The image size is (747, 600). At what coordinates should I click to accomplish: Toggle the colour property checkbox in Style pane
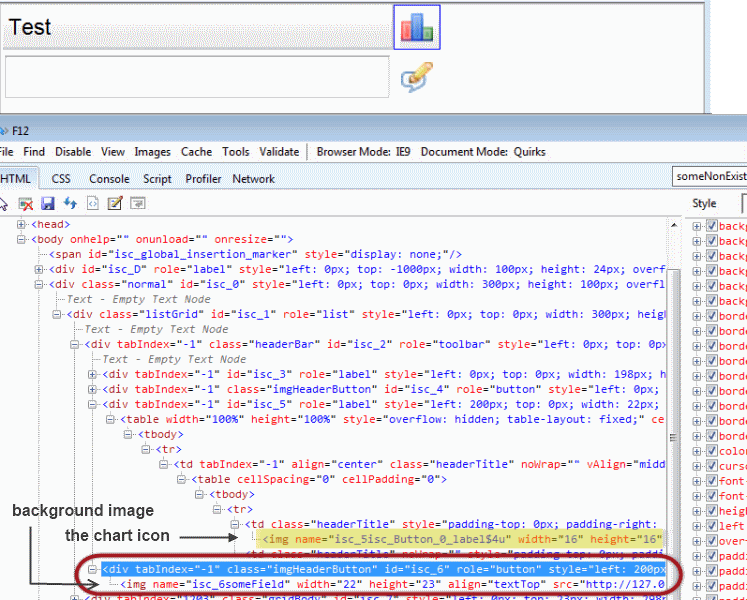[712, 451]
